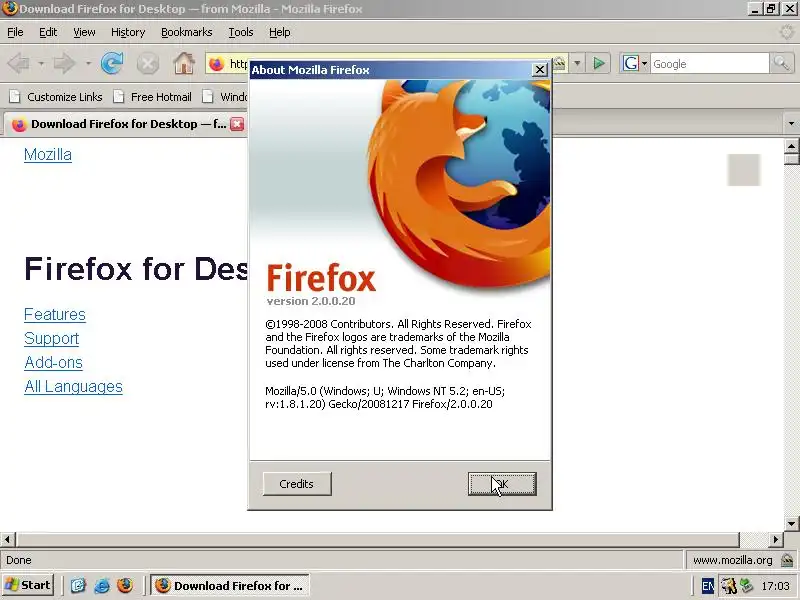Click OK in the About dialog

click(x=502, y=484)
